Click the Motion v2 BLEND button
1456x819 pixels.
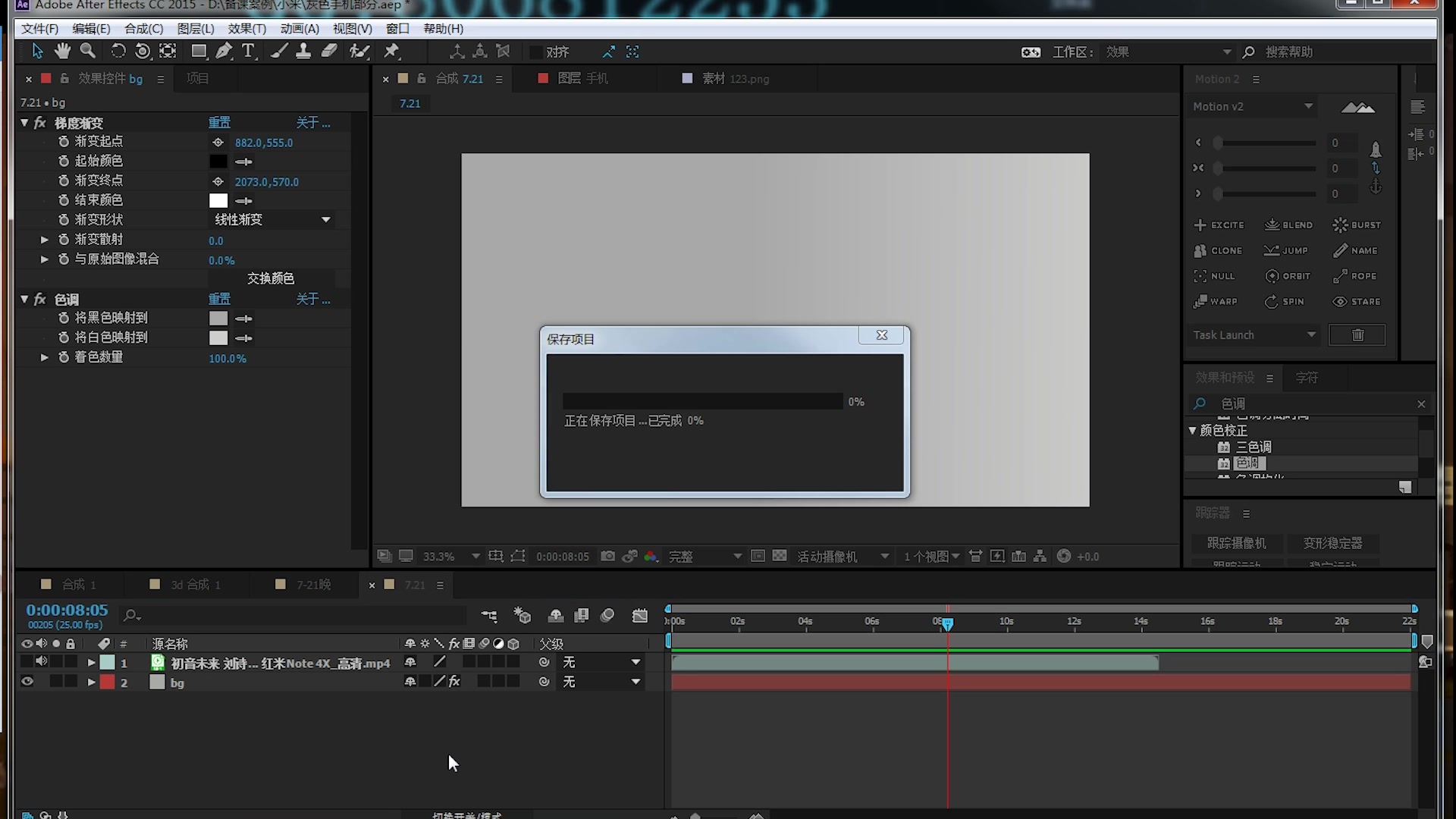point(1288,225)
